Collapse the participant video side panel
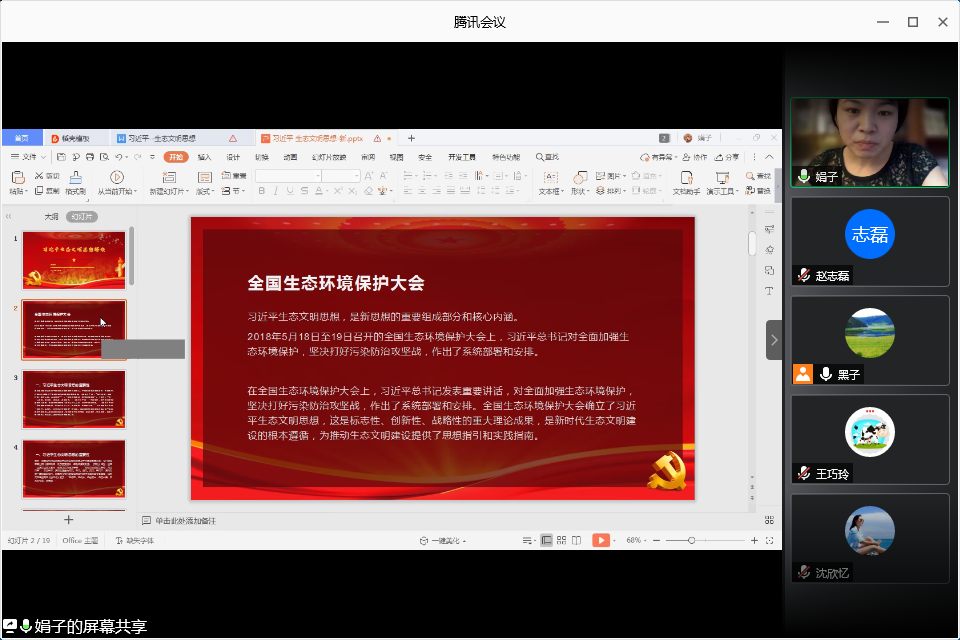 pyautogui.click(x=774, y=340)
